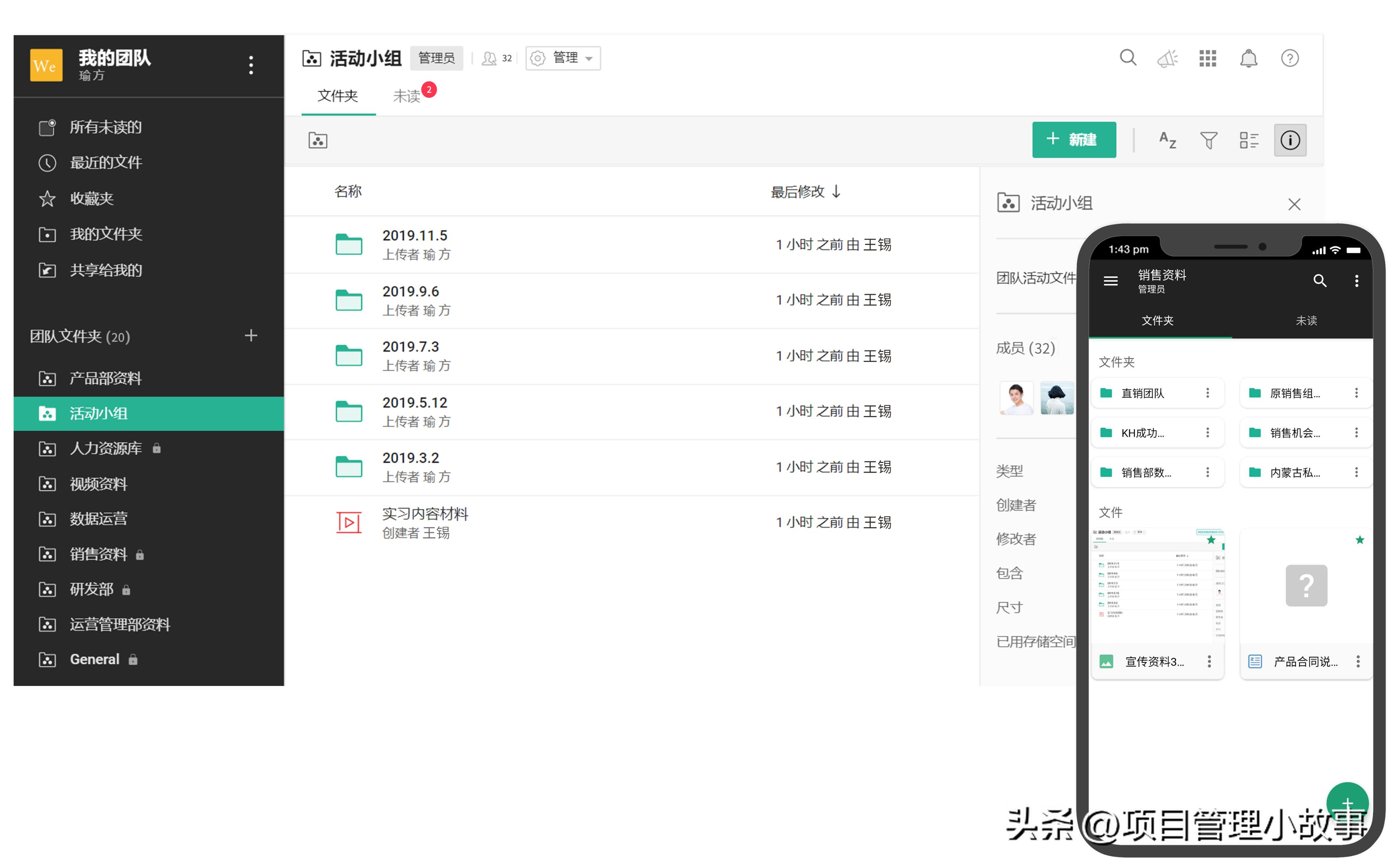
Task: Toggle favorite star on 产品合同说 file
Action: [1359, 540]
